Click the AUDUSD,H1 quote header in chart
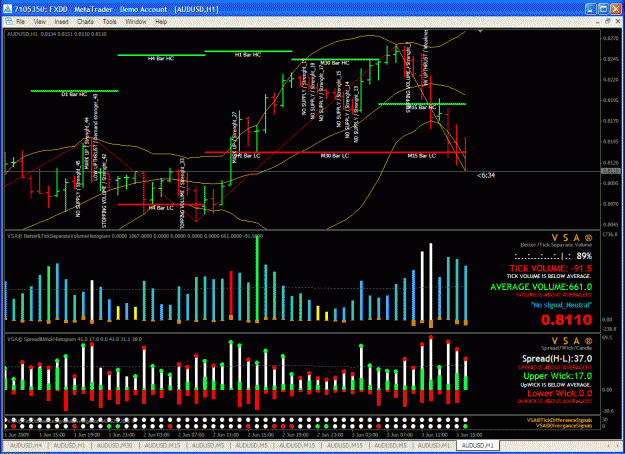Image resolution: width=625 pixels, height=454 pixels. [57, 34]
